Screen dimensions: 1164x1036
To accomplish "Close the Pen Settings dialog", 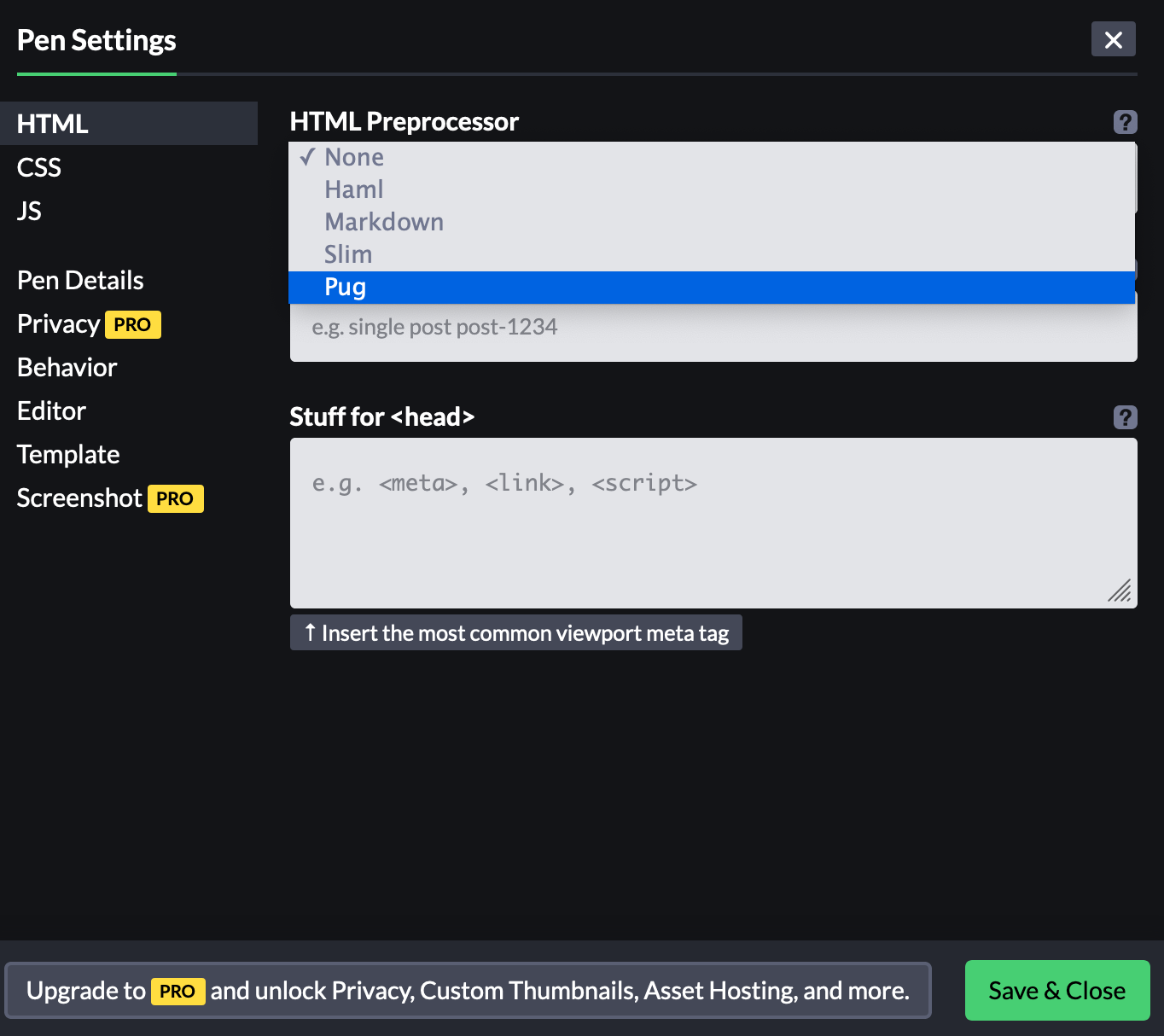I will click(1113, 39).
